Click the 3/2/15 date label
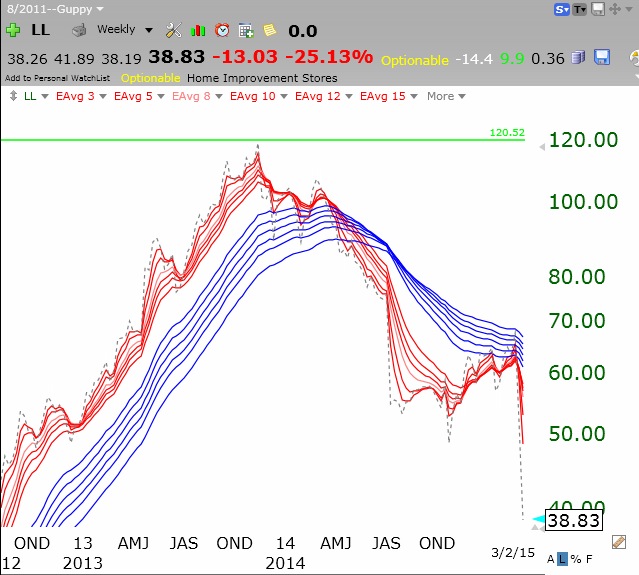The height and width of the screenshot is (575, 639). click(513, 553)
